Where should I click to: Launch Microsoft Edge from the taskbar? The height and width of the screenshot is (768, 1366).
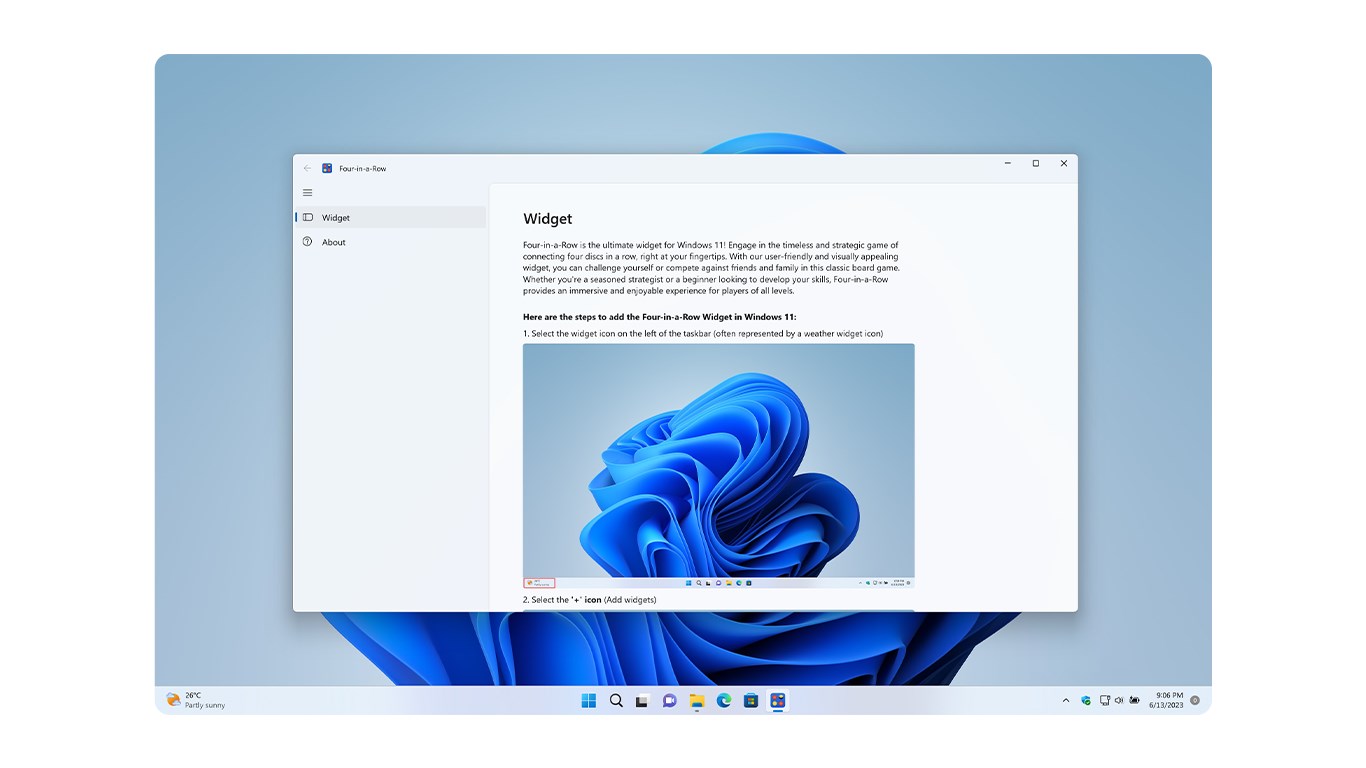[x=724, y=701]
